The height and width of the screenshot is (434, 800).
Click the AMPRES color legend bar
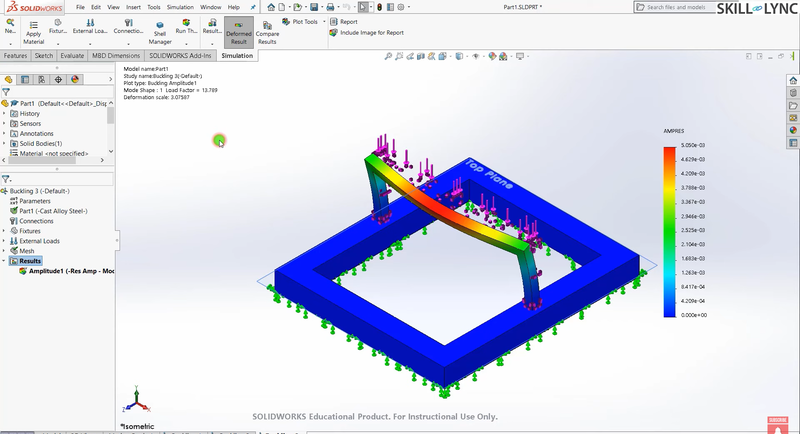point(669,231)
